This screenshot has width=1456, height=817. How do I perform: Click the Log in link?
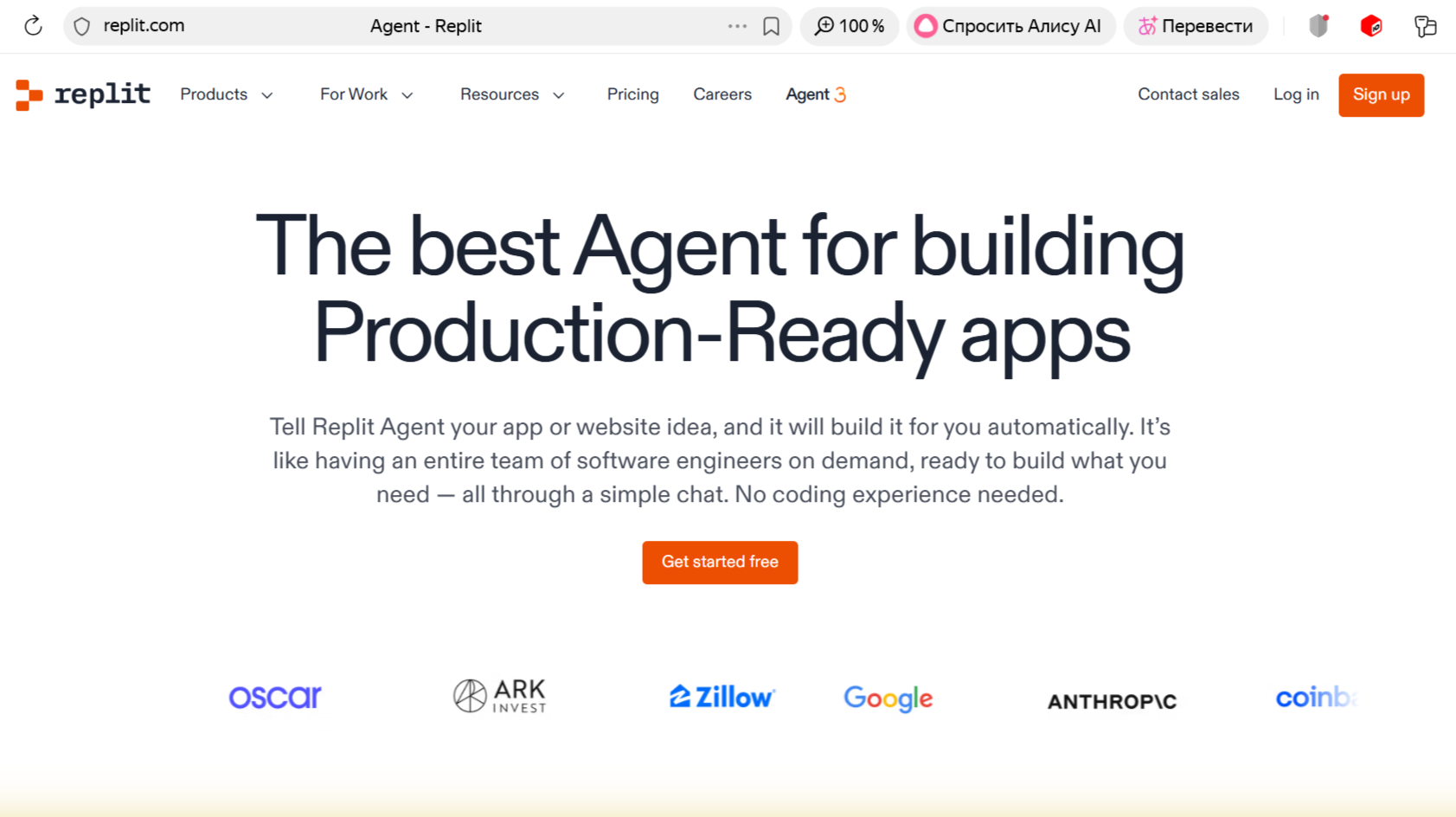point(1296,94)
